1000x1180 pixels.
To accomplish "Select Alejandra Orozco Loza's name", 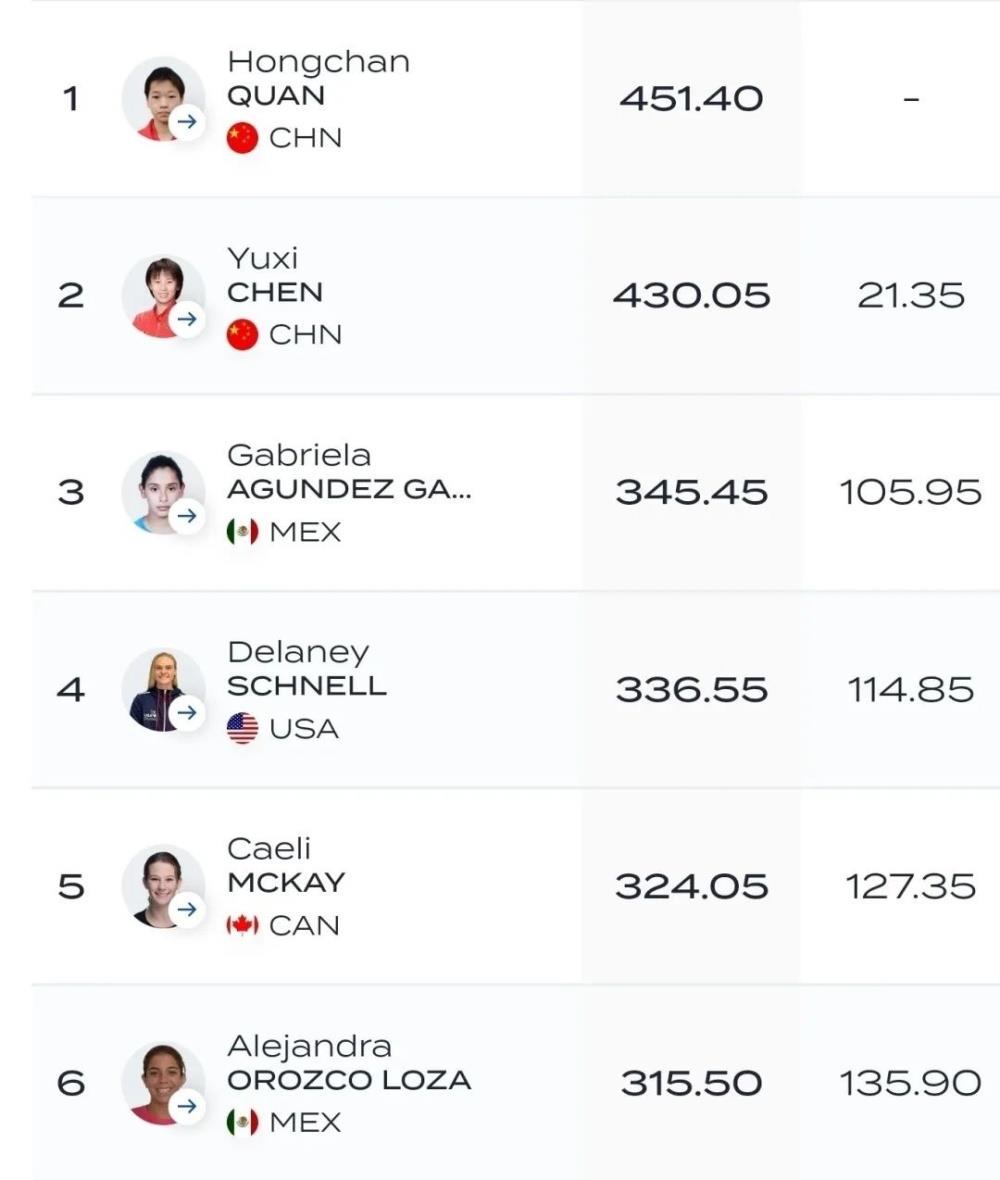I will click(x=348, y=1063).
